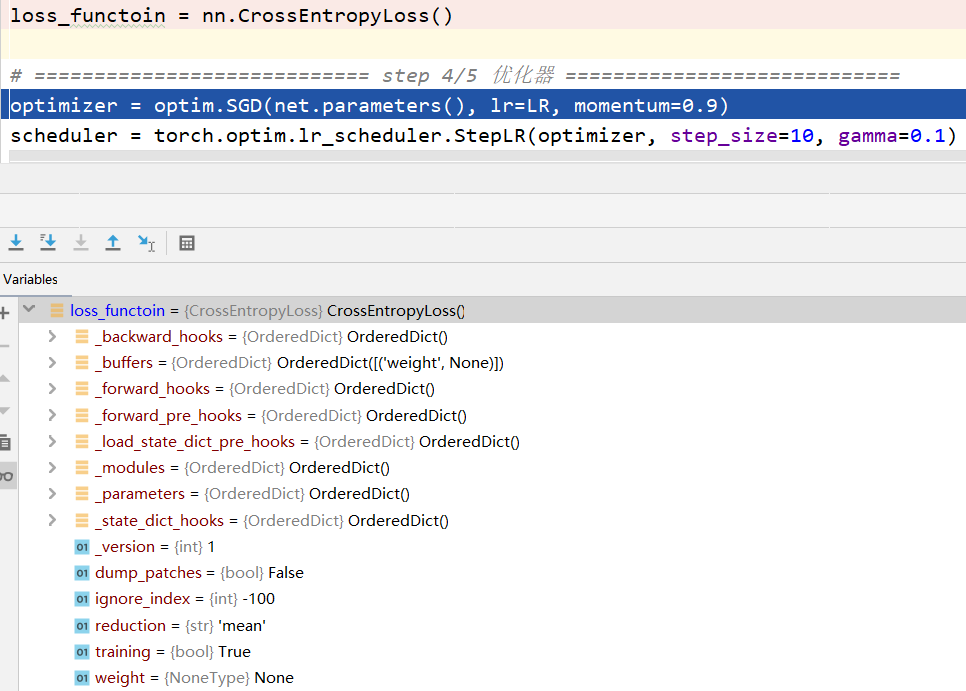Image resolution: width=966 pixels, height=691 pixels.
Task: Expand the _forward_pre_hooks entry
Action: coord(52,415)
